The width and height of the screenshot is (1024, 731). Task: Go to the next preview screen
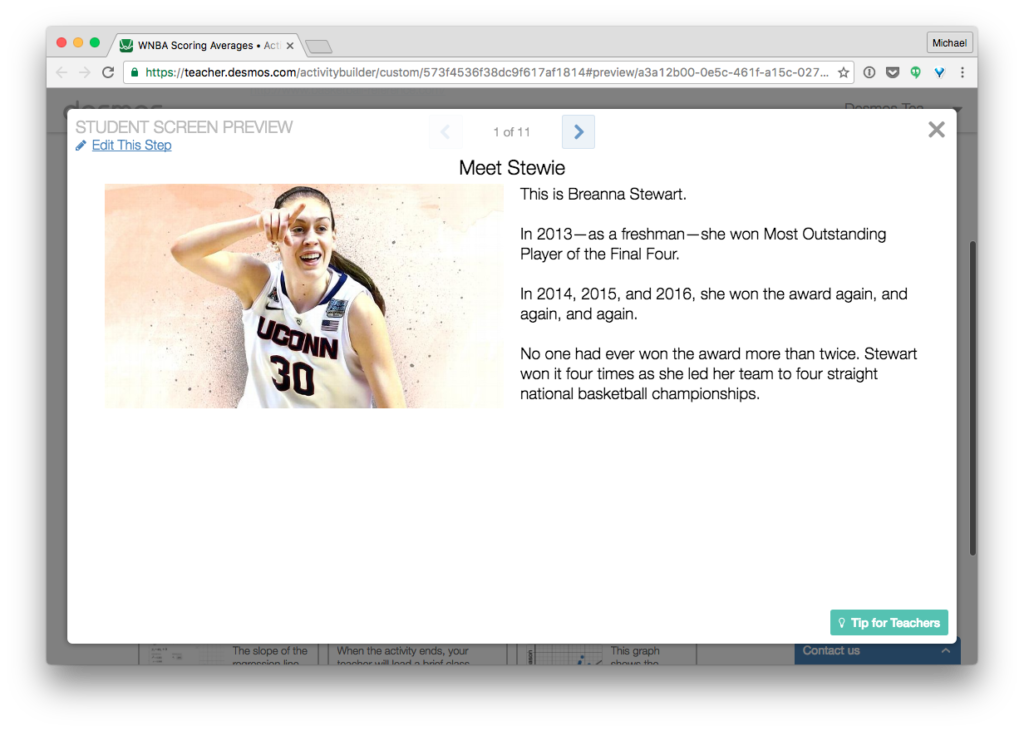578,132
